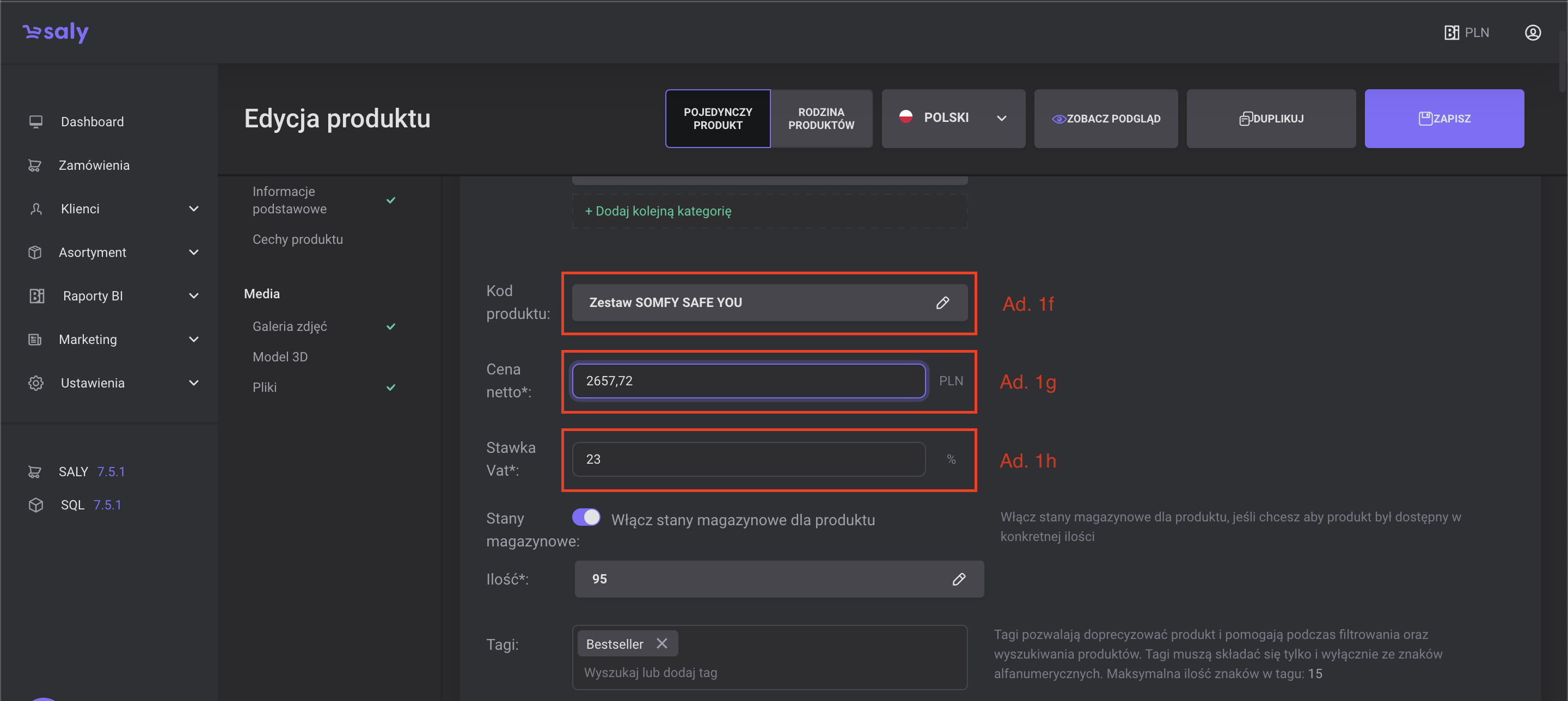Open the Polski language dropdown

click(x=953, y=118)
